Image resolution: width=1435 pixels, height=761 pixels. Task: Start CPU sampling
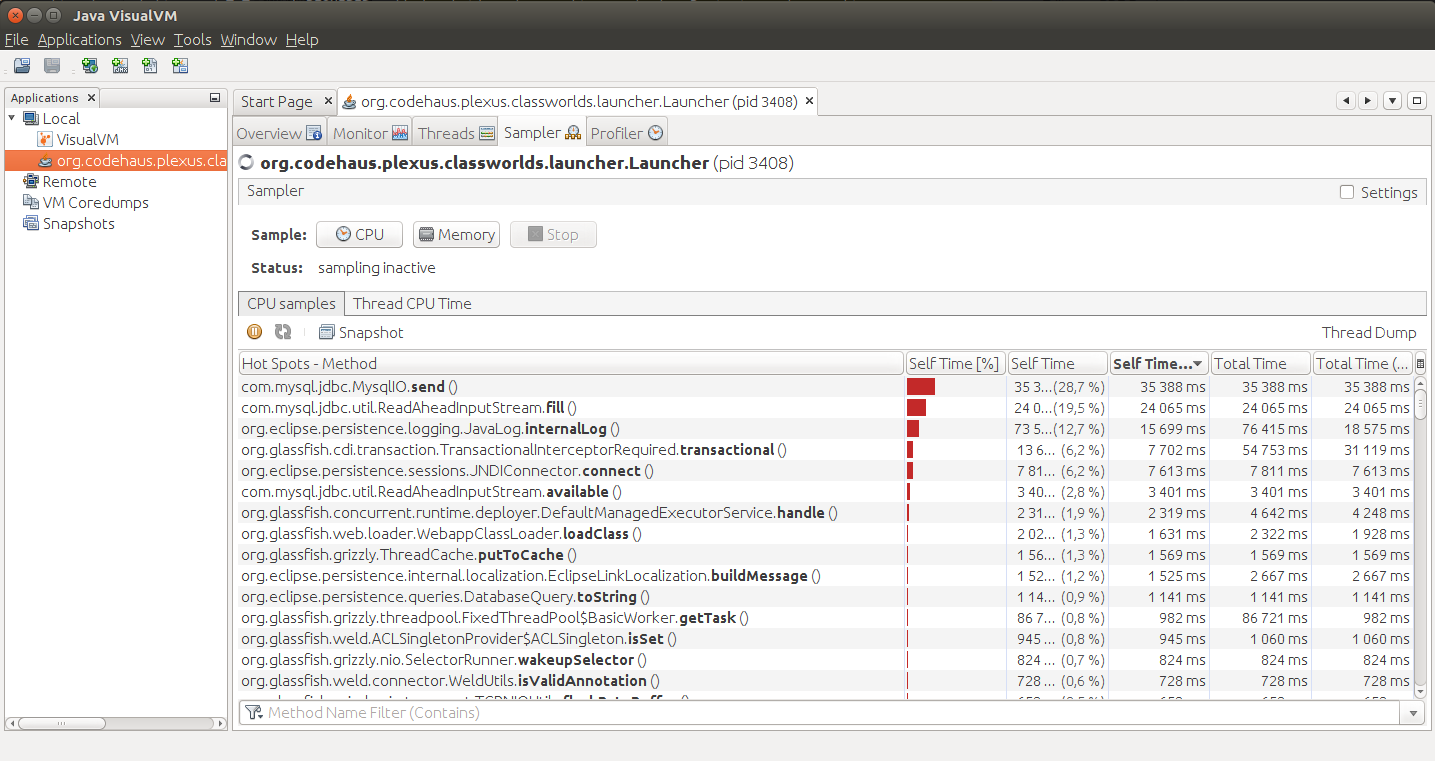[359, 235]
